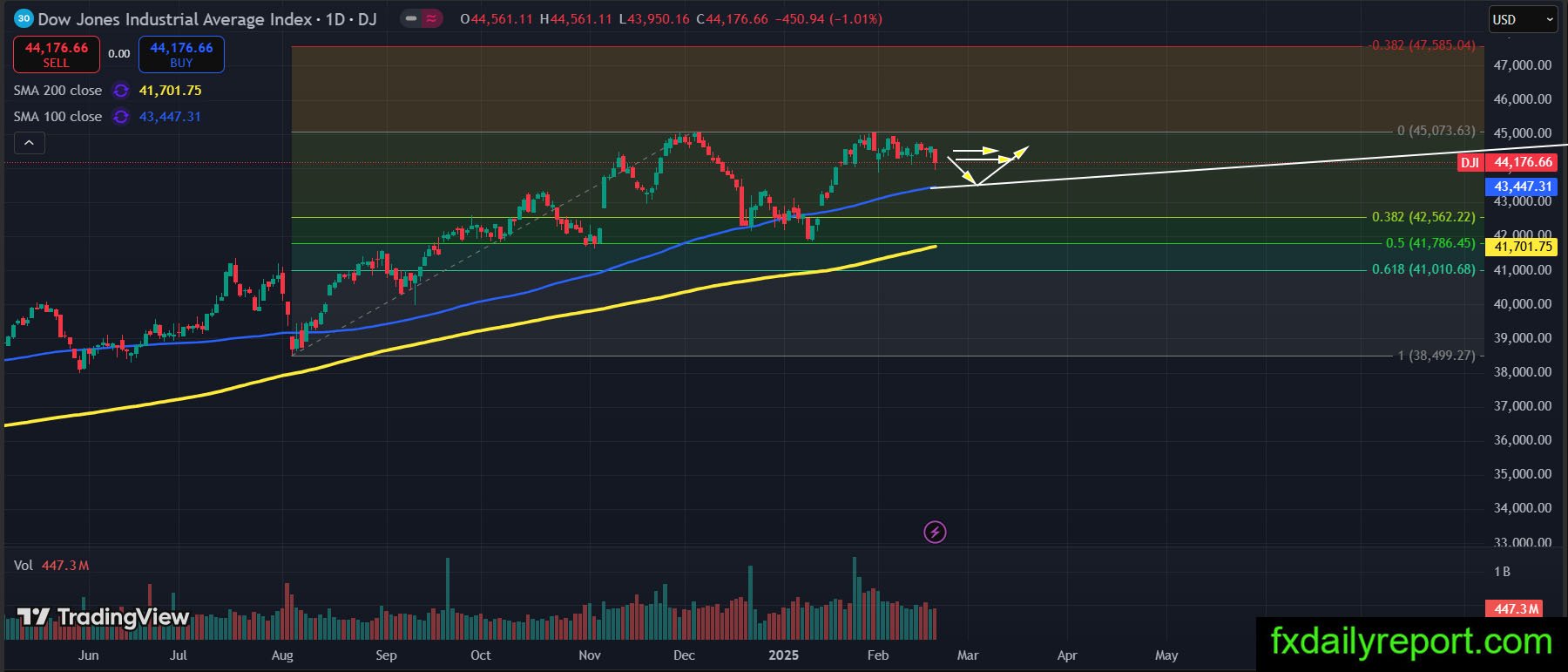Click the 46,000.00 price axis label
The width and height of the screenshot is (1568, 672).
(x=1523, y=99)
